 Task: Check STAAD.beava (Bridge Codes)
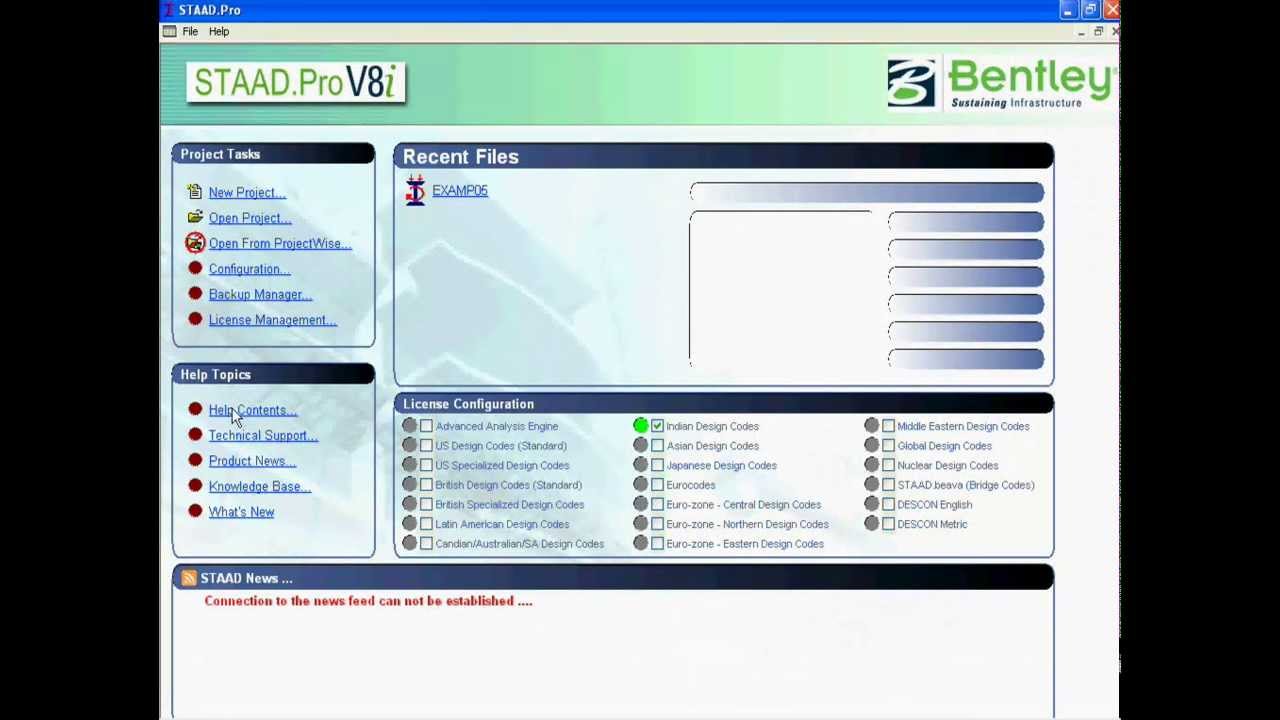click(x=888, y=485)
